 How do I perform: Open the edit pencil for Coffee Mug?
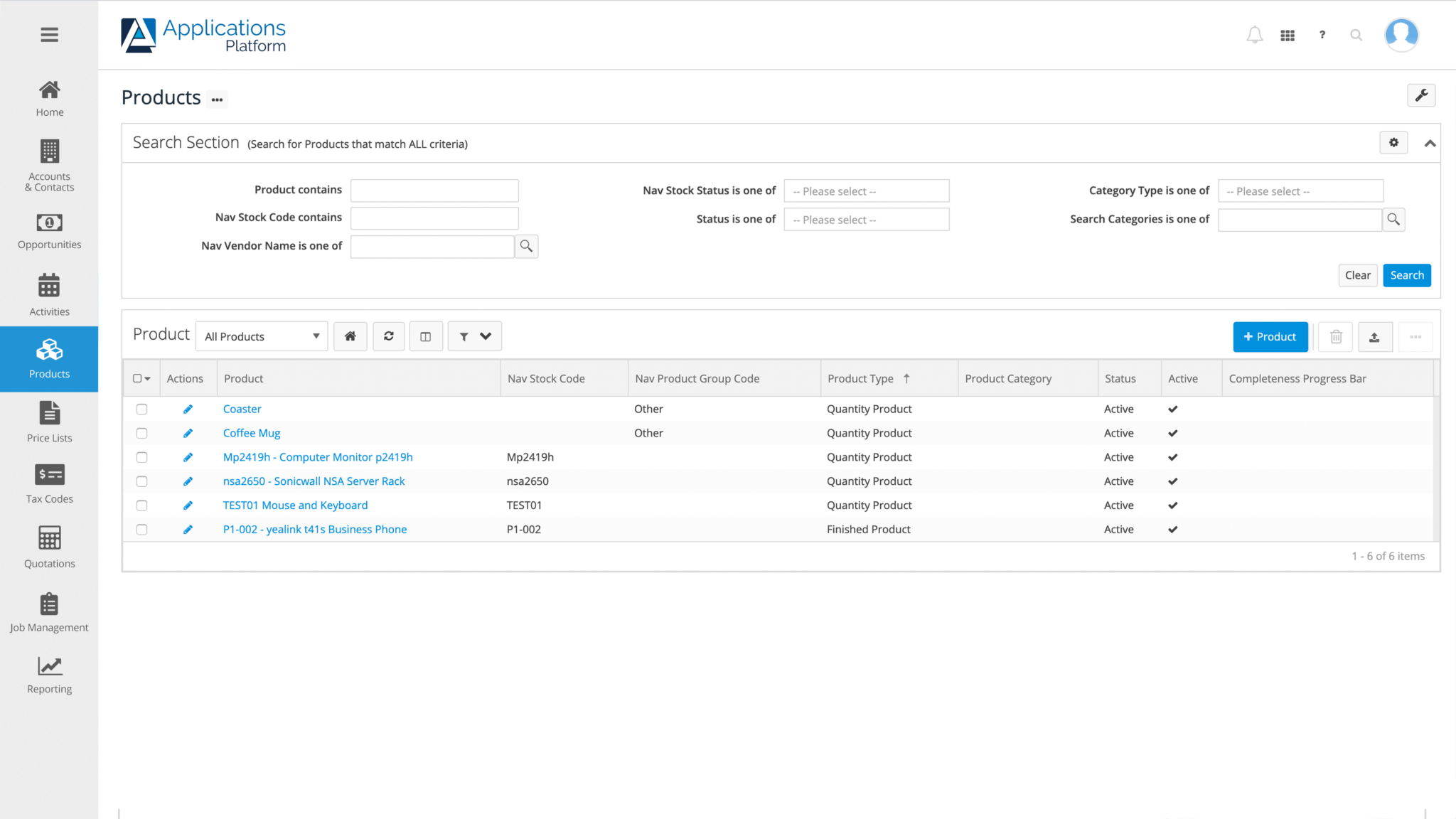188,433
